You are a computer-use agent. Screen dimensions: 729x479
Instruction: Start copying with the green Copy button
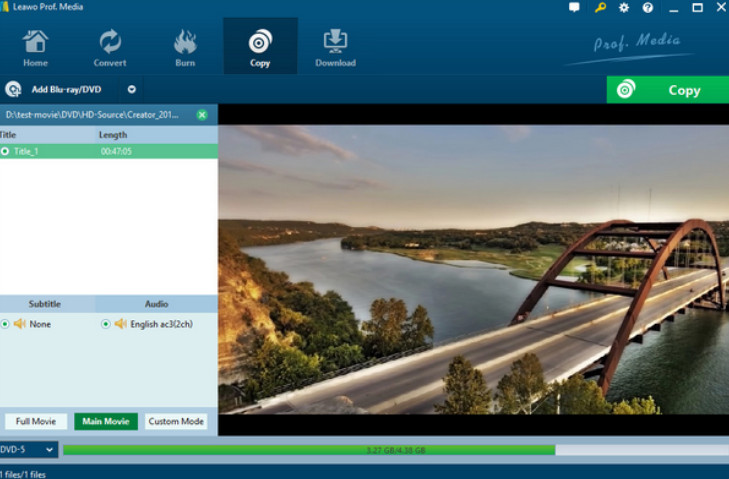point(668,90)
